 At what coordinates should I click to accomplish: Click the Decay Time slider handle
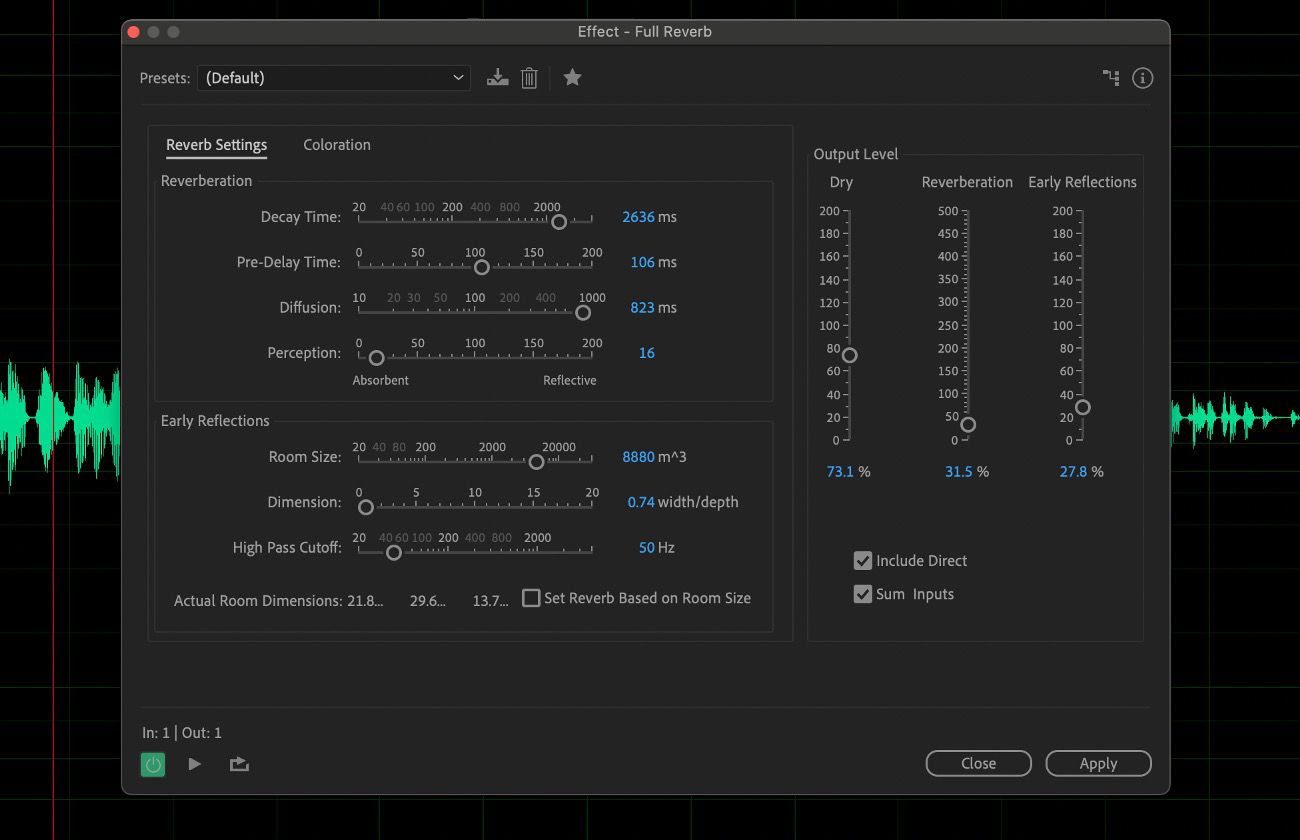point(558,221)
